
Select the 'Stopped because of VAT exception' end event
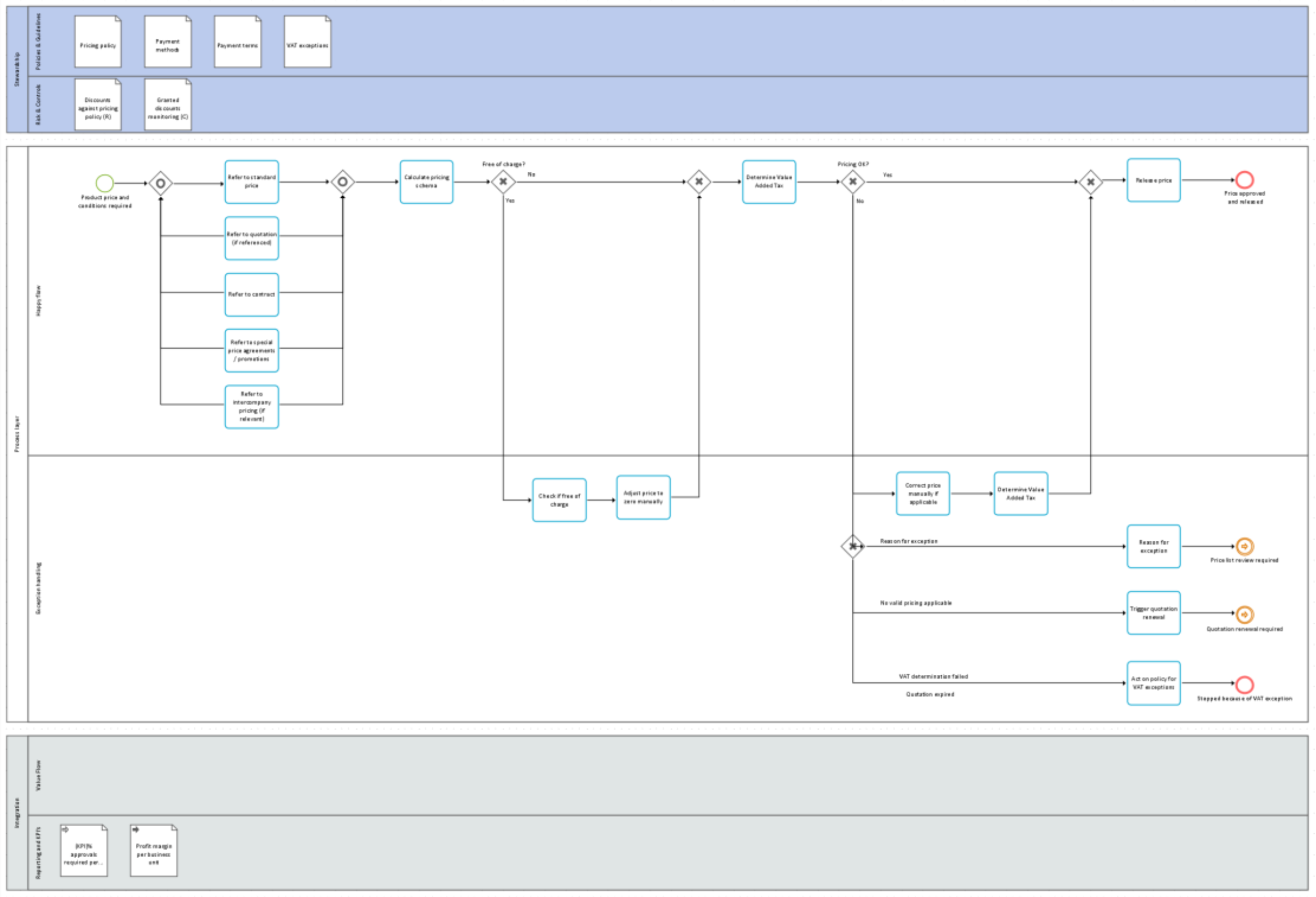click(1245, 685)
